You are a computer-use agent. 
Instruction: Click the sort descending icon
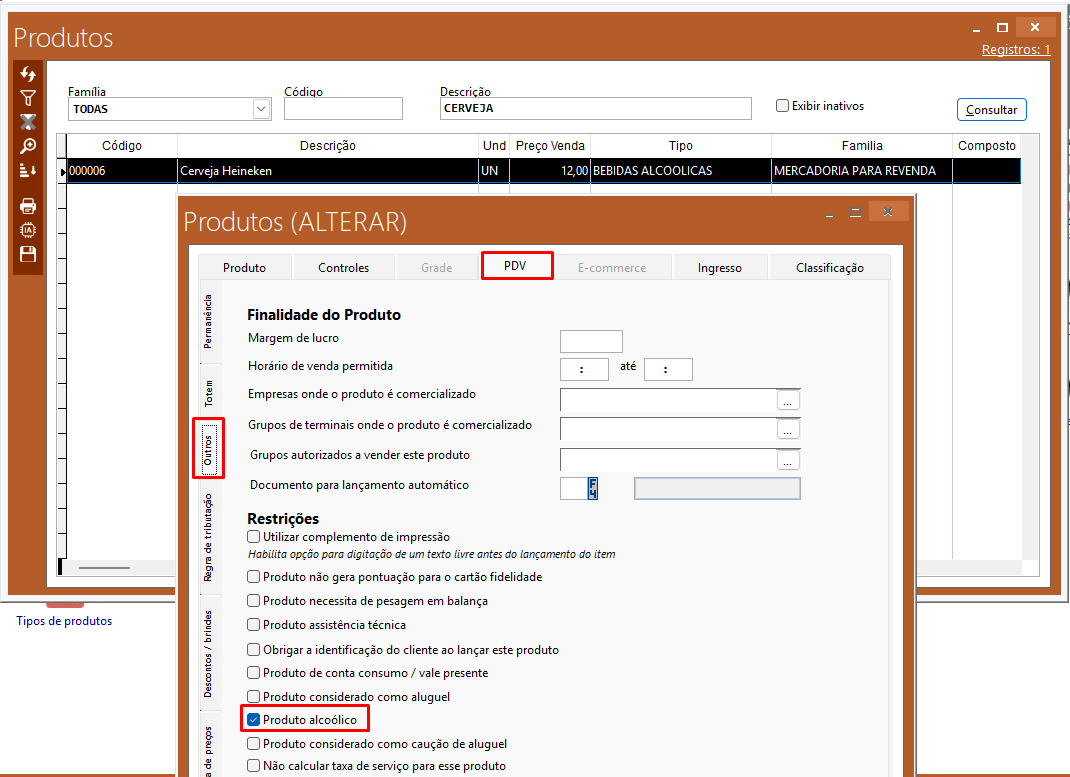coord(28,171)
